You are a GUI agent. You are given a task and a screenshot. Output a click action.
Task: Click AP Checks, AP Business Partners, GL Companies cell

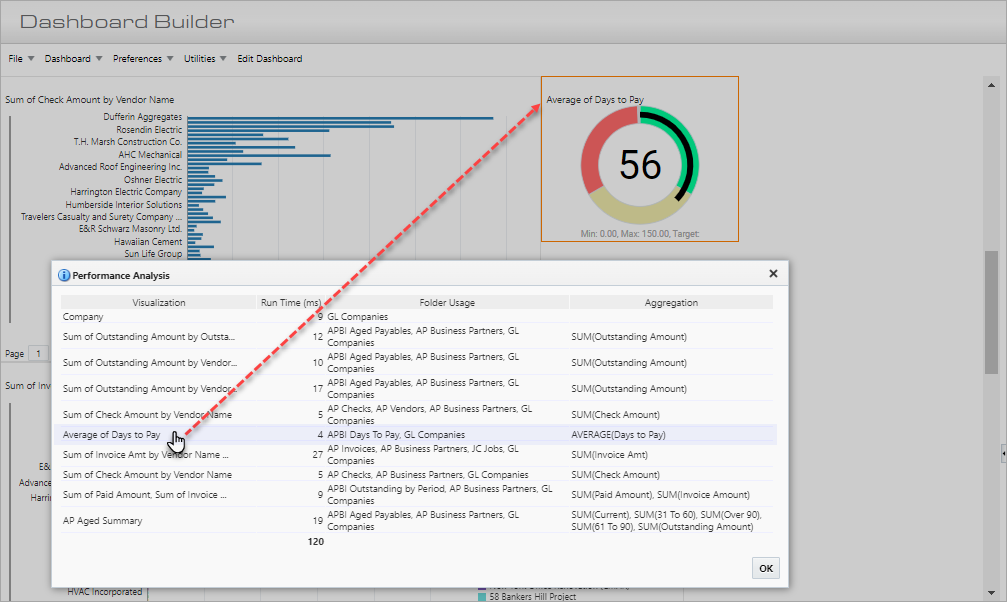428,475
